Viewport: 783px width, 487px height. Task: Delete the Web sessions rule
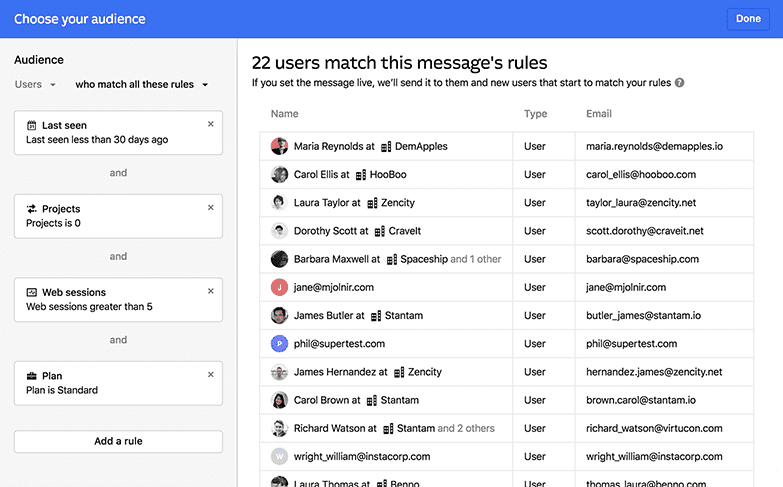[x=210, y=291]
